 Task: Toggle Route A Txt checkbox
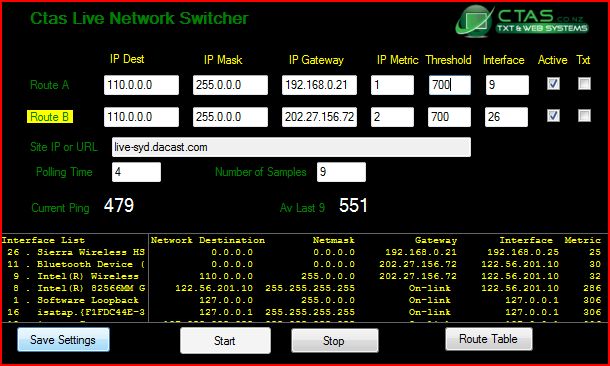[584, 84]
